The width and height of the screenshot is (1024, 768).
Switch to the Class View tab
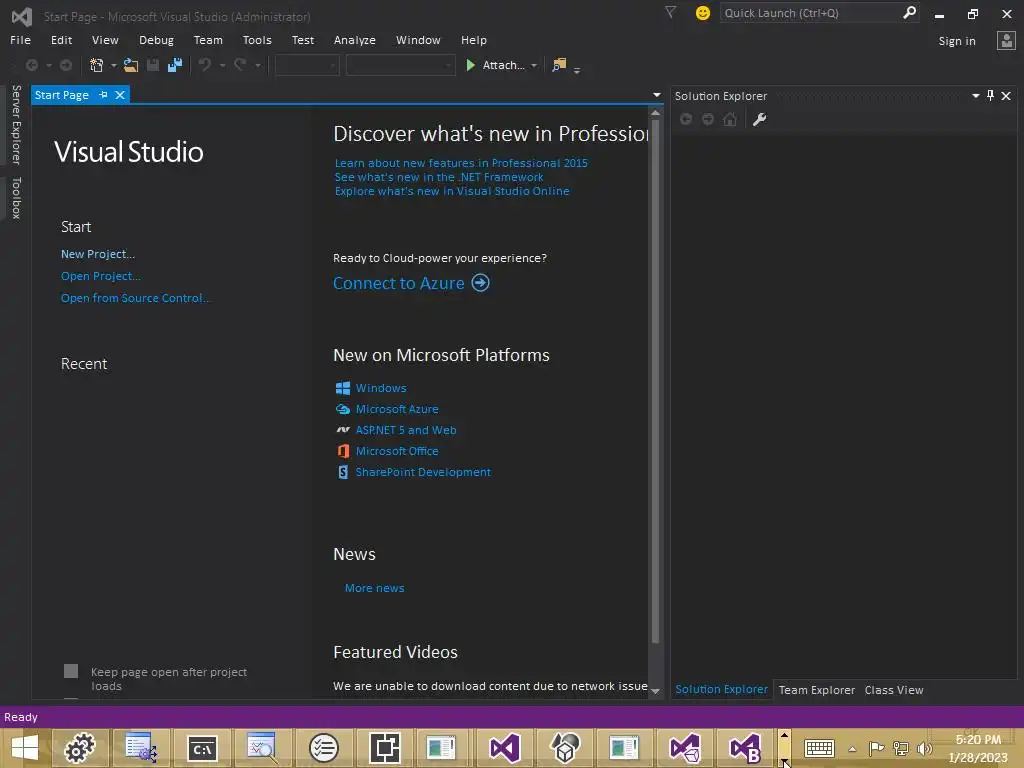(x=893, y=690)
